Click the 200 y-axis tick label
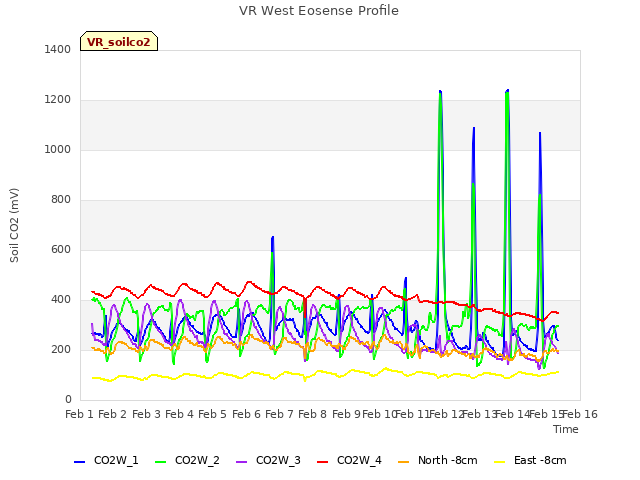Viewport: 640px width, 480px height. tap(61, 349)
